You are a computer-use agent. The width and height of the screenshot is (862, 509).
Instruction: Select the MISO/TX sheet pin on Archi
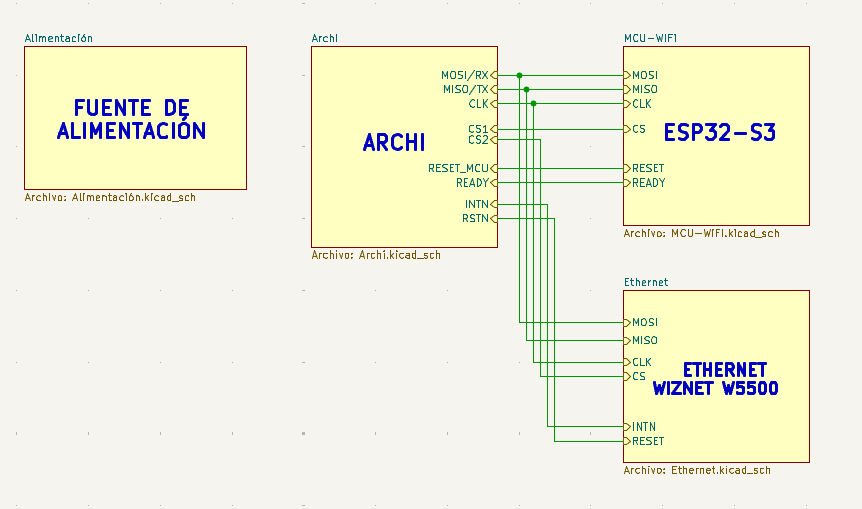pyautogui.click(x=470, y=89)
